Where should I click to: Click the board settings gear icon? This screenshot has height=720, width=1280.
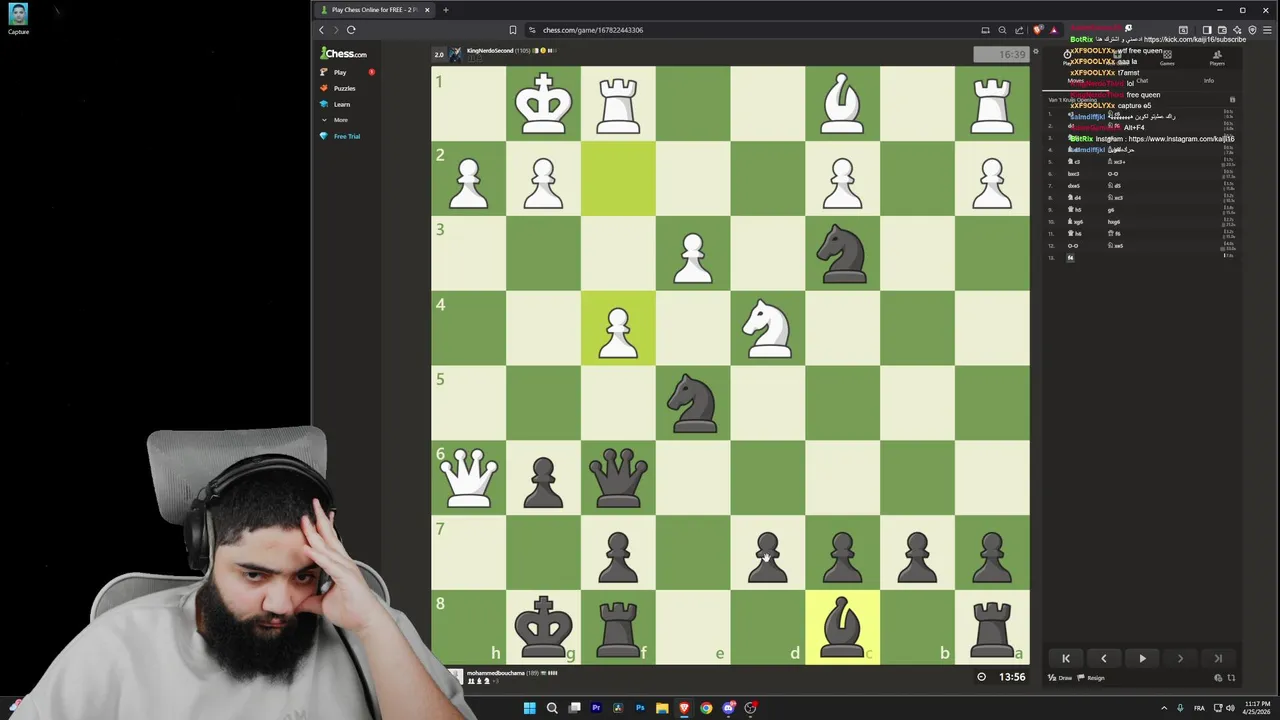click(x=1035, y=52)
